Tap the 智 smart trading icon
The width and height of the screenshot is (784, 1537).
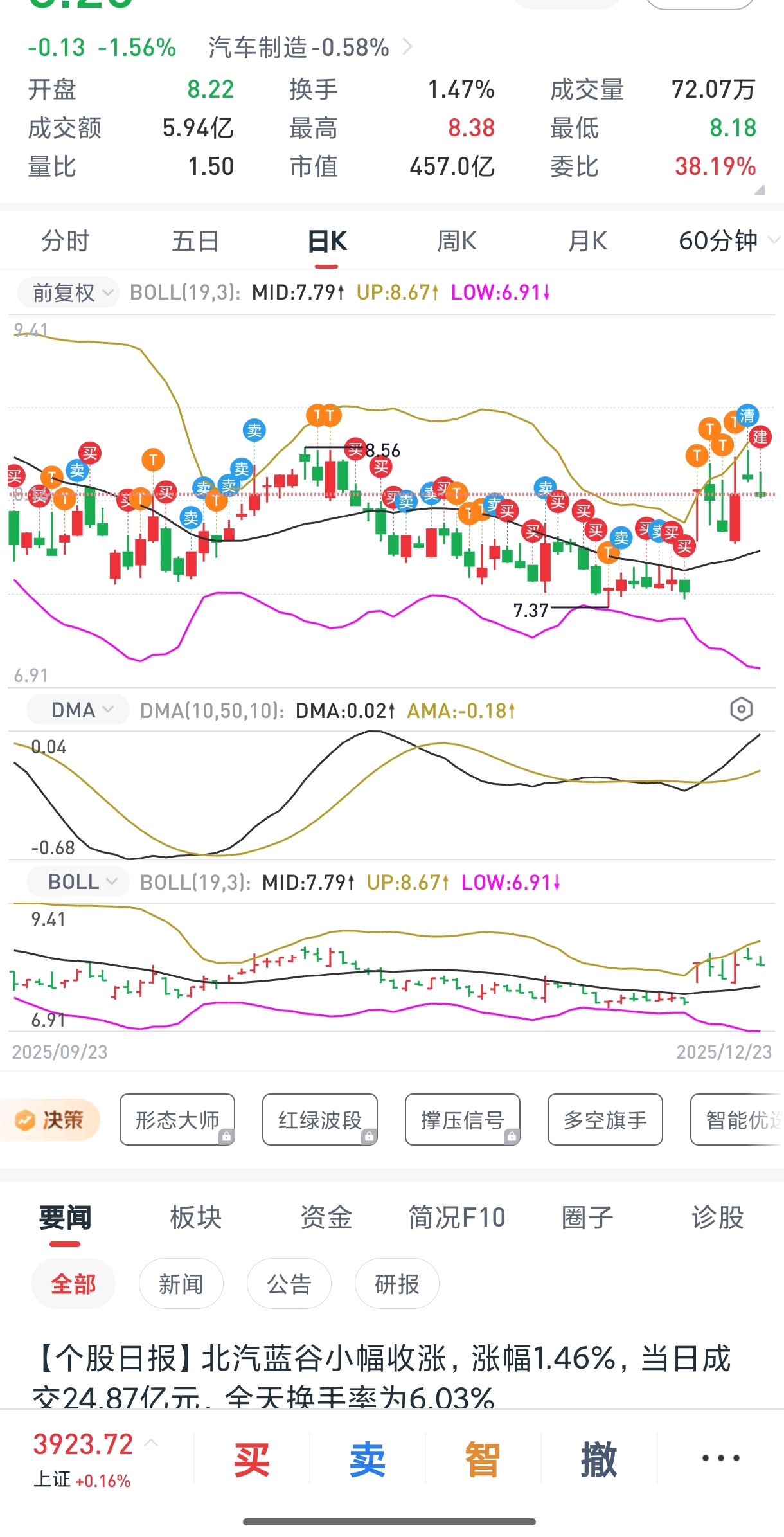pyautogui.click(x=483, y=1459)
